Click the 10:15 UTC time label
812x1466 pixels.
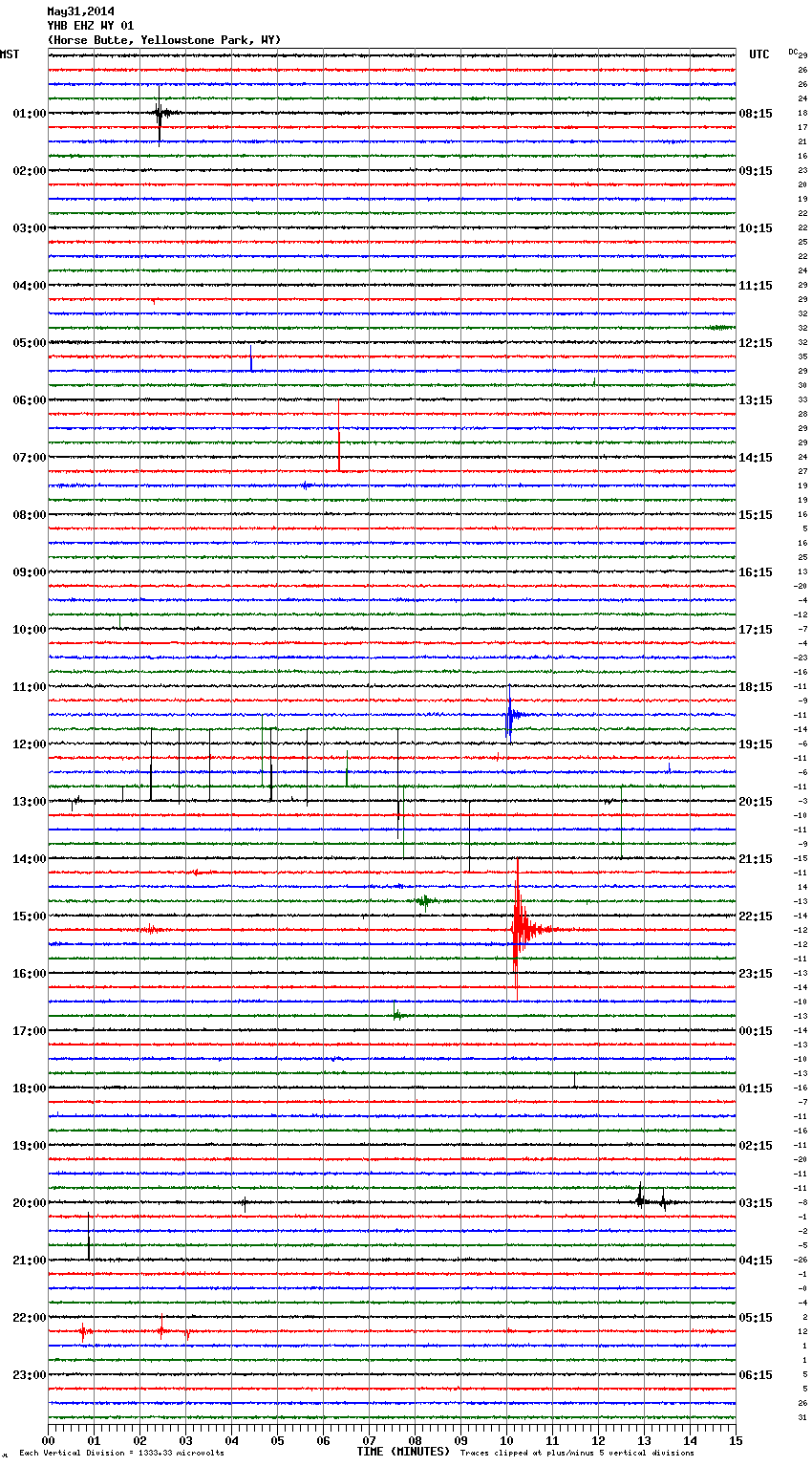pos(756,228)
